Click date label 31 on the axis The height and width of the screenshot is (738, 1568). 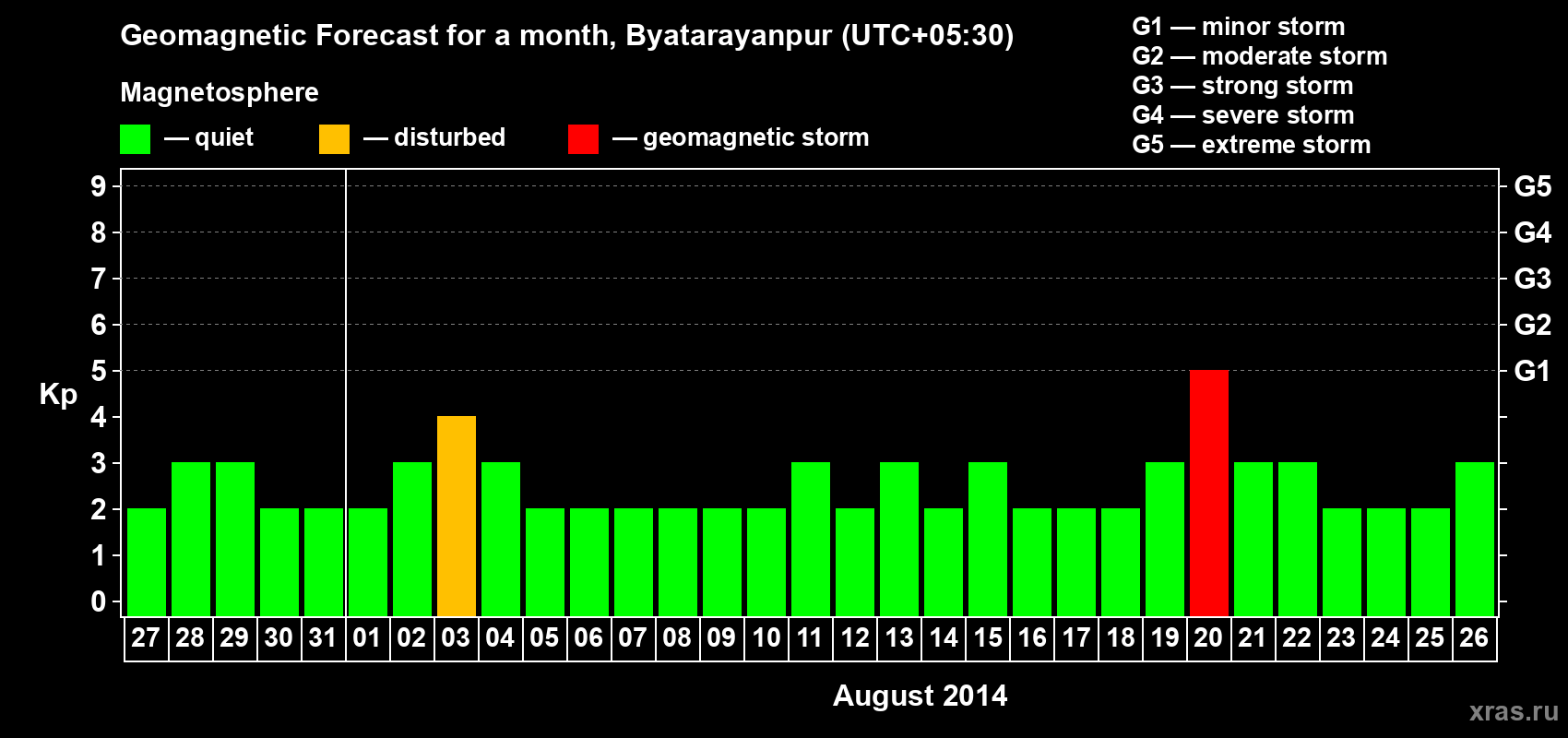pos(323,637)
